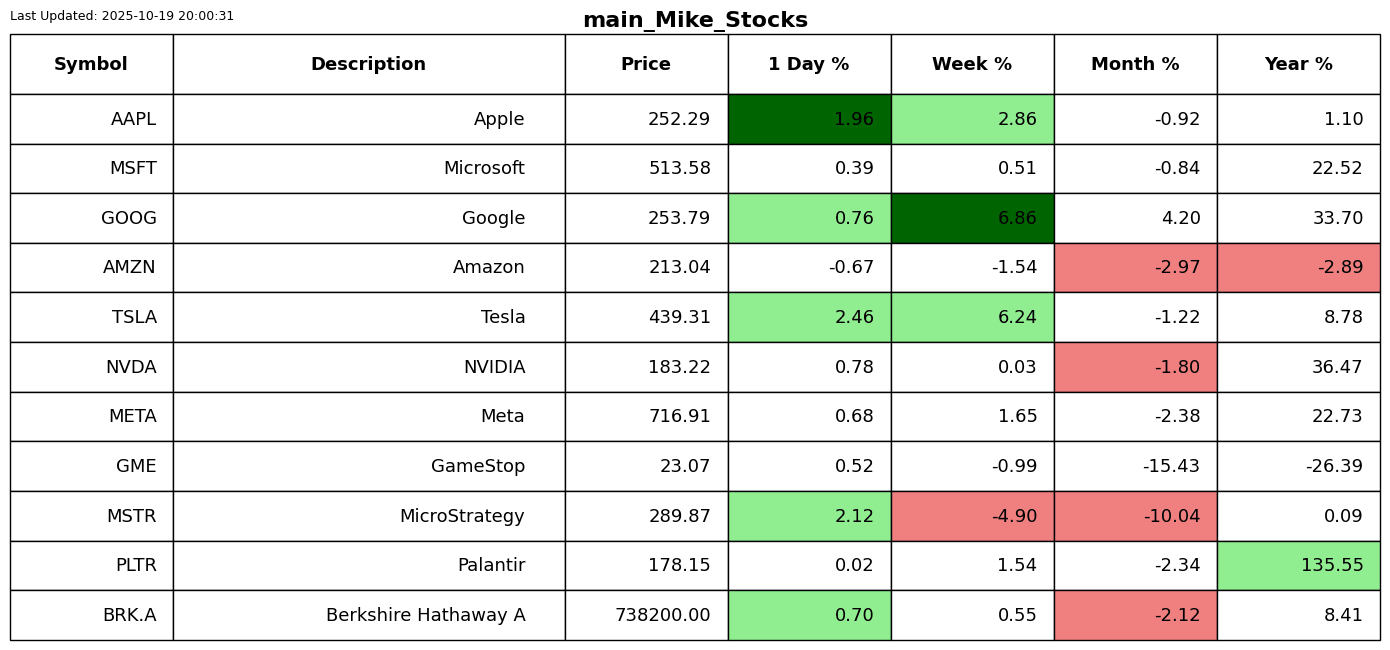Click the GME symbol cell
The height and width of the screenshot is (650, 1390).
91,466
